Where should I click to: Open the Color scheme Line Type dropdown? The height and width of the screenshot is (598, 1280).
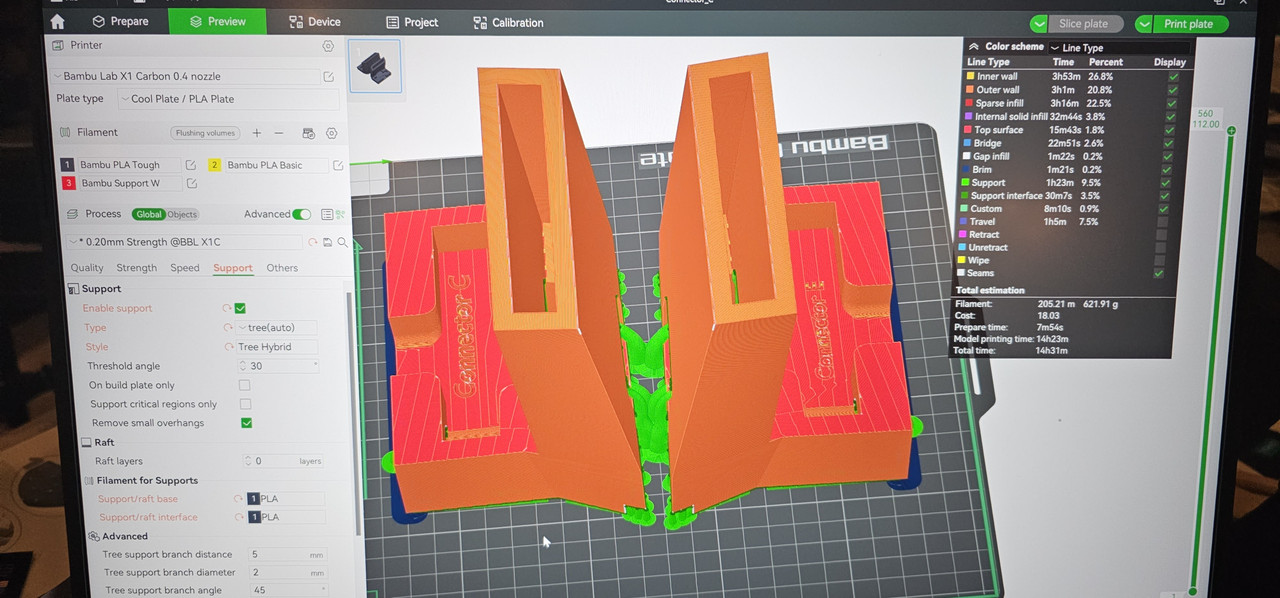(1120, 47)
